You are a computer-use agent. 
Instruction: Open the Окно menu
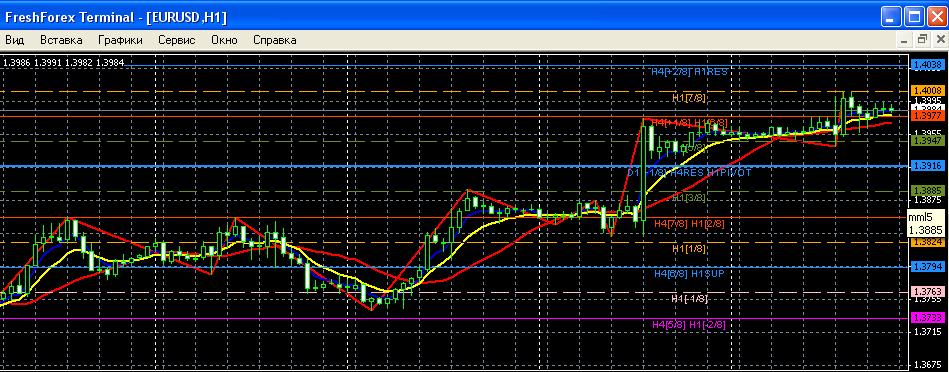(x=225, y=41)
